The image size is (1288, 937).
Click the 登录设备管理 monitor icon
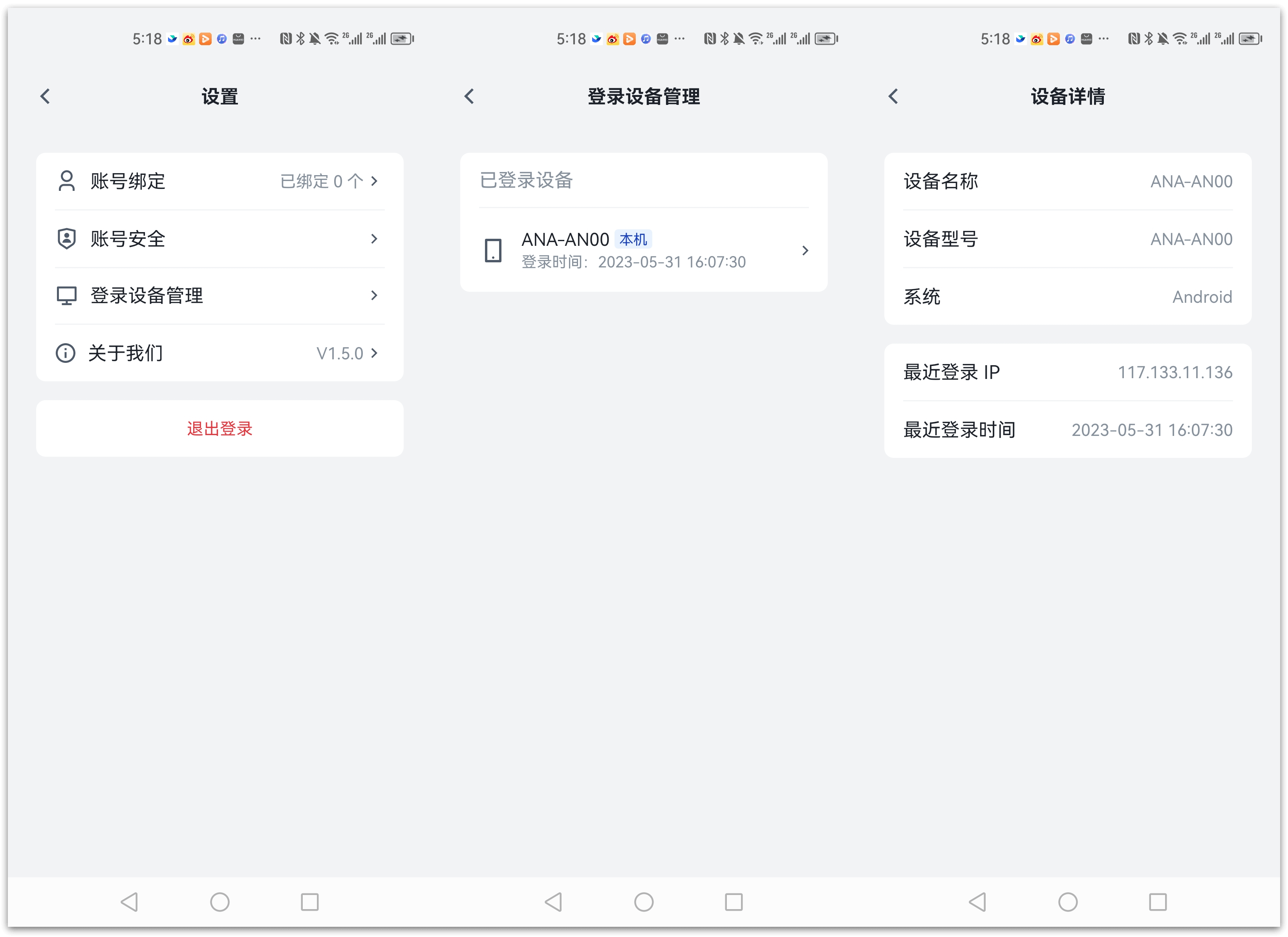(66, 296)
